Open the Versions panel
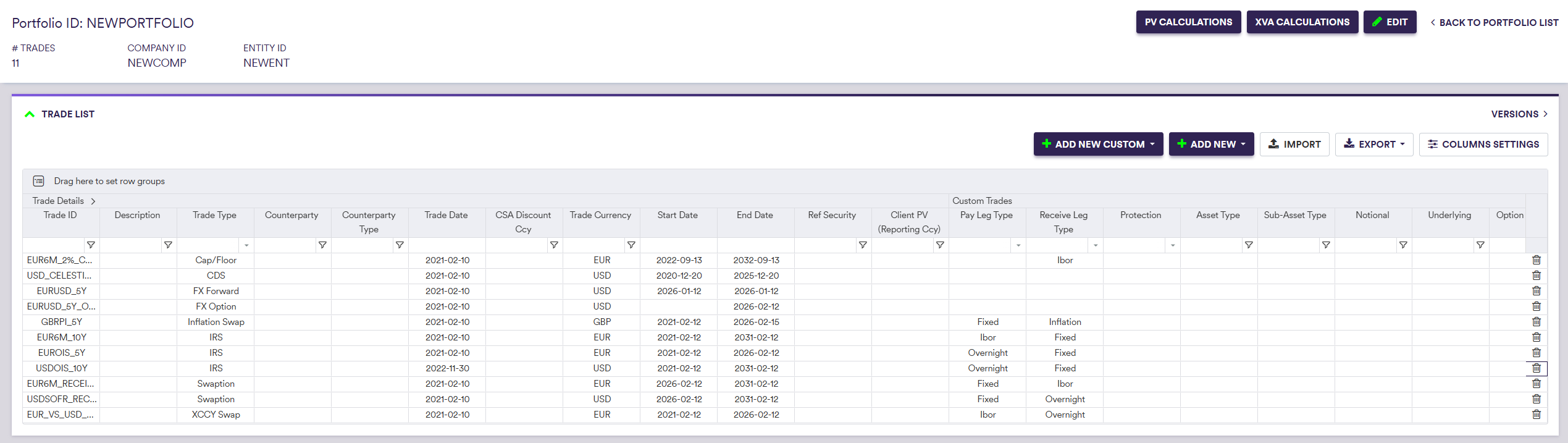The width and height of the screenshot is (1568, 443). (x=1519, y=114)
